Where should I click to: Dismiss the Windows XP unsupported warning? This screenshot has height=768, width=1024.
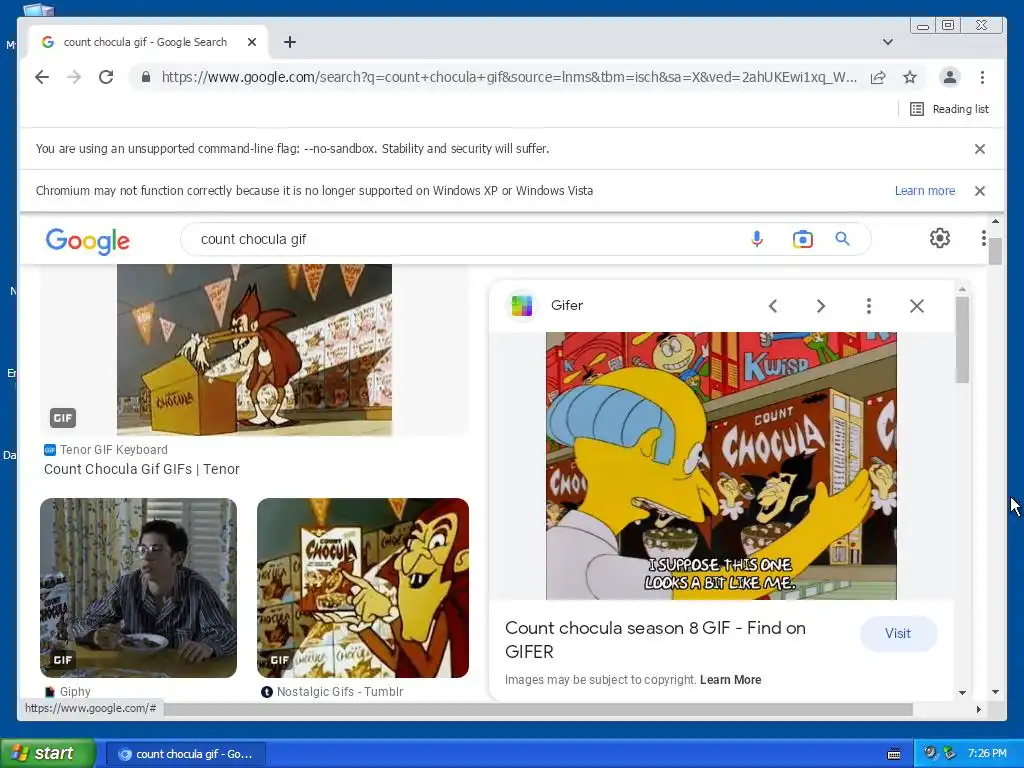pyautogui.click(x=980, y=191)
